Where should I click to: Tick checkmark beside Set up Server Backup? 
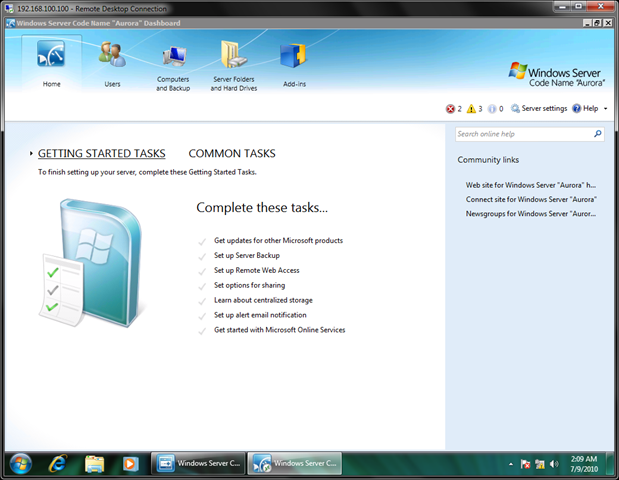(x=202, y=257)
